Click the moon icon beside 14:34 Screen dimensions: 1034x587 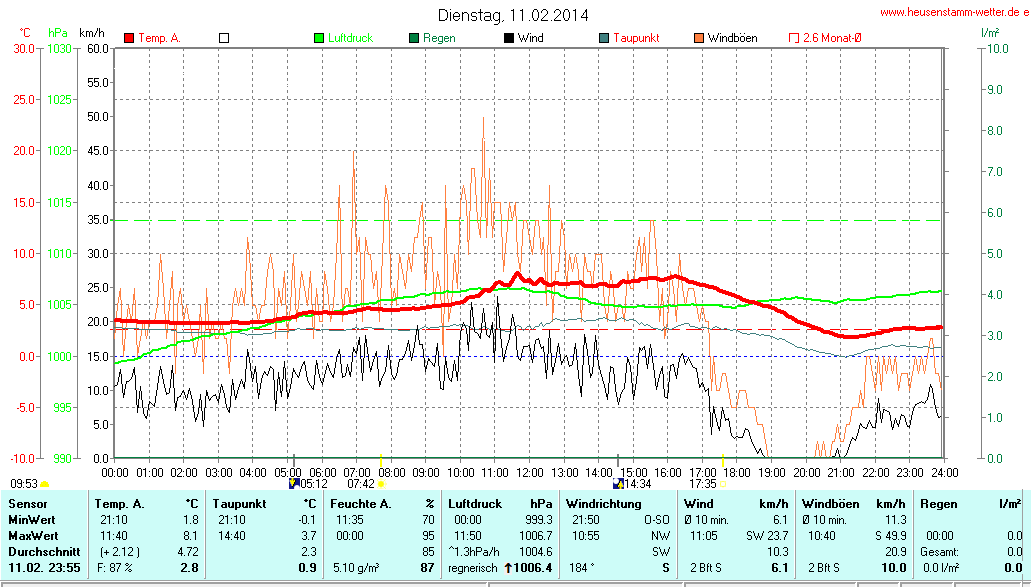pyautogui.click(x=618, y=483)
